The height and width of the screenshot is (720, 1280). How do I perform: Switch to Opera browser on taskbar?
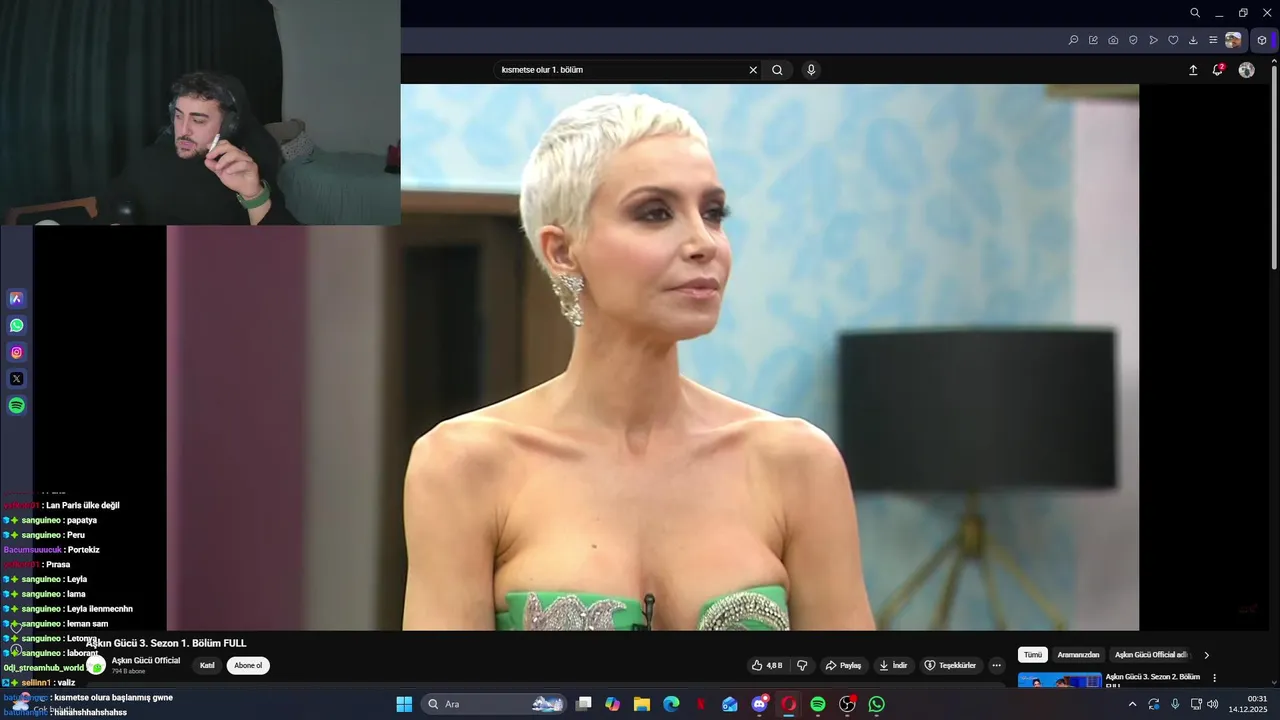tap(789, 704)
